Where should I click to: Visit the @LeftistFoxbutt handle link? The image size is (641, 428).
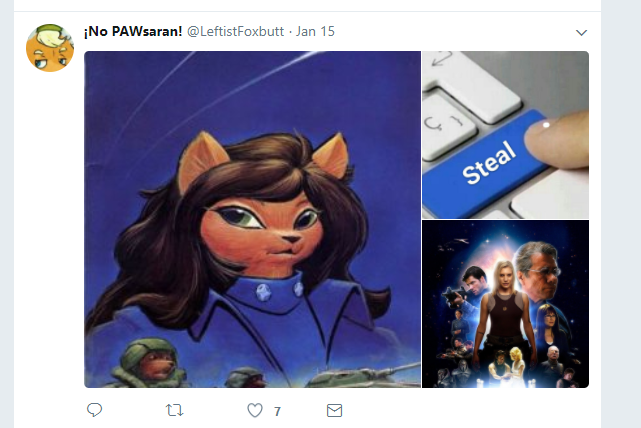235,31
